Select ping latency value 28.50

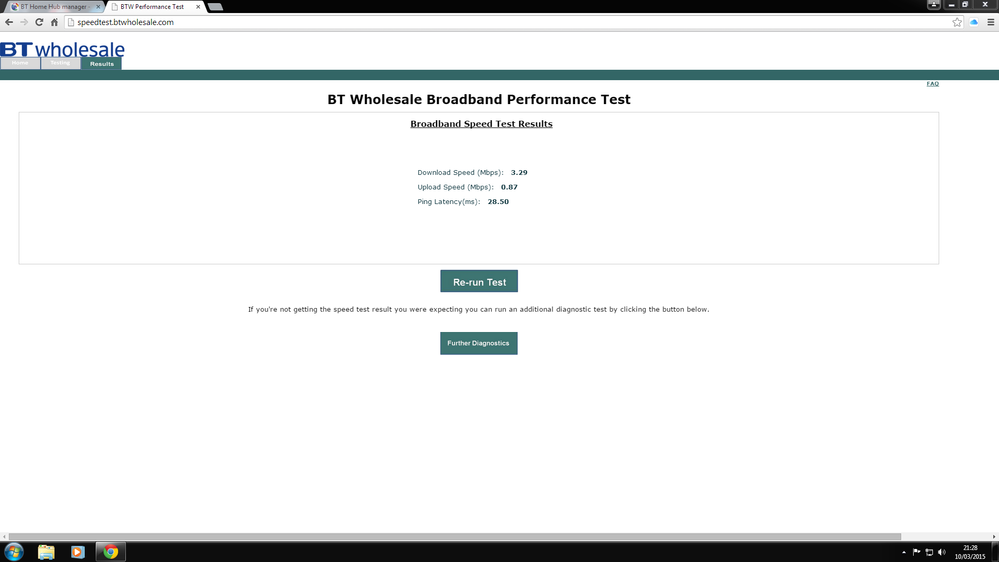coord(498,202)
